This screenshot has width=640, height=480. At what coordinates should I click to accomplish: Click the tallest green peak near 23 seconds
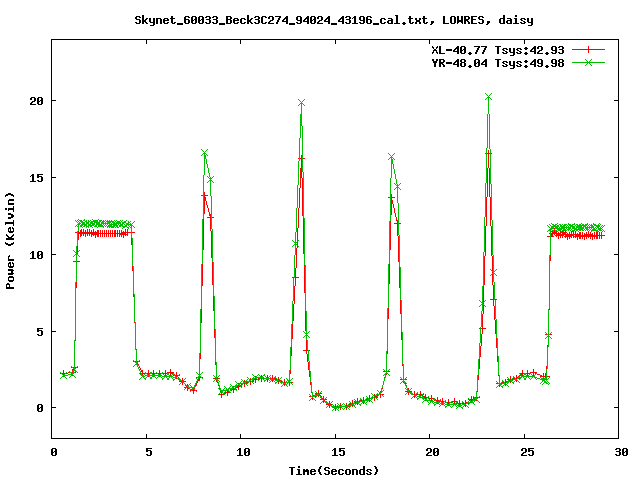(x=489, y=97)
